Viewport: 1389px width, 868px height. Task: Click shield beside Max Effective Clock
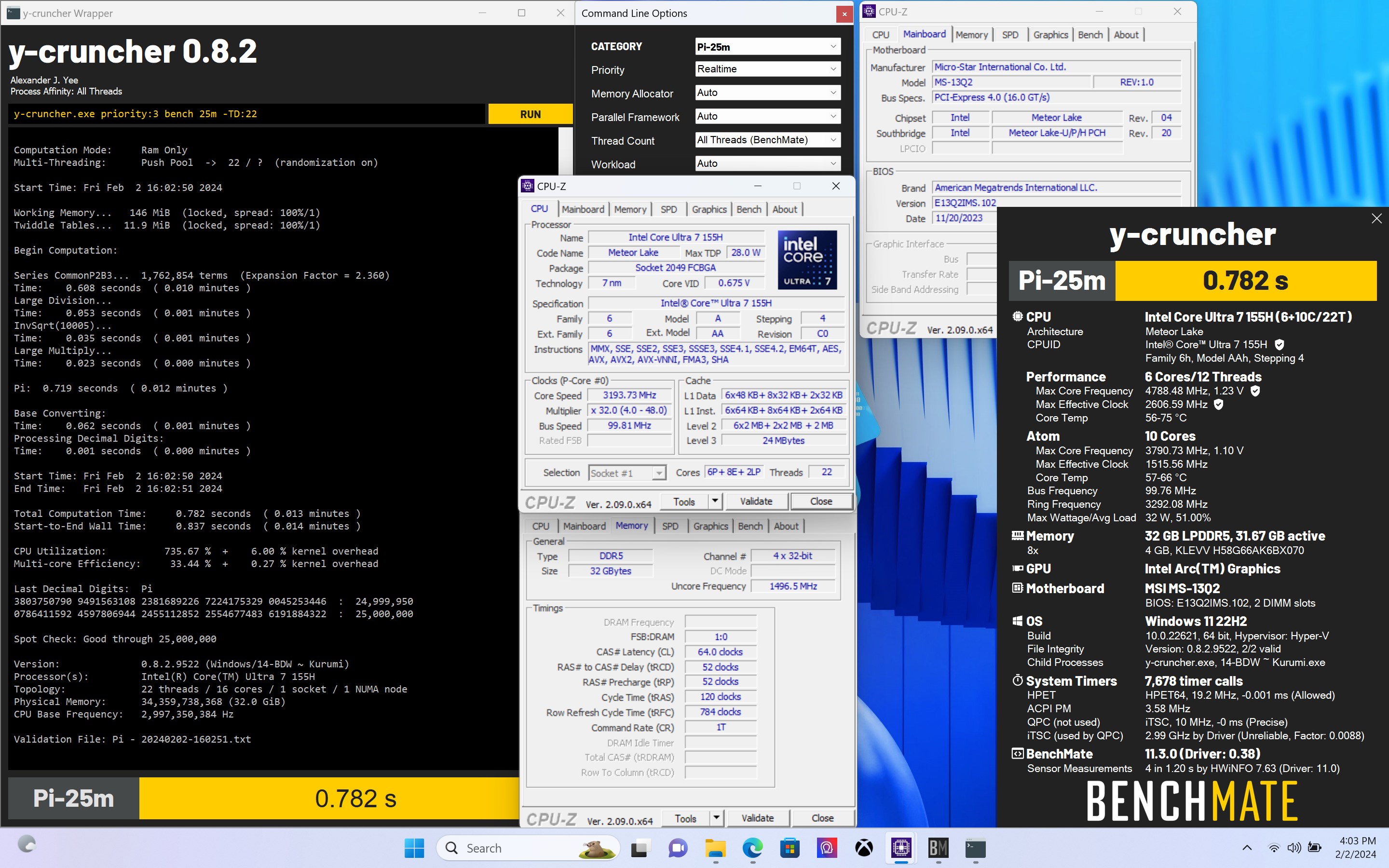[1219, 405]
